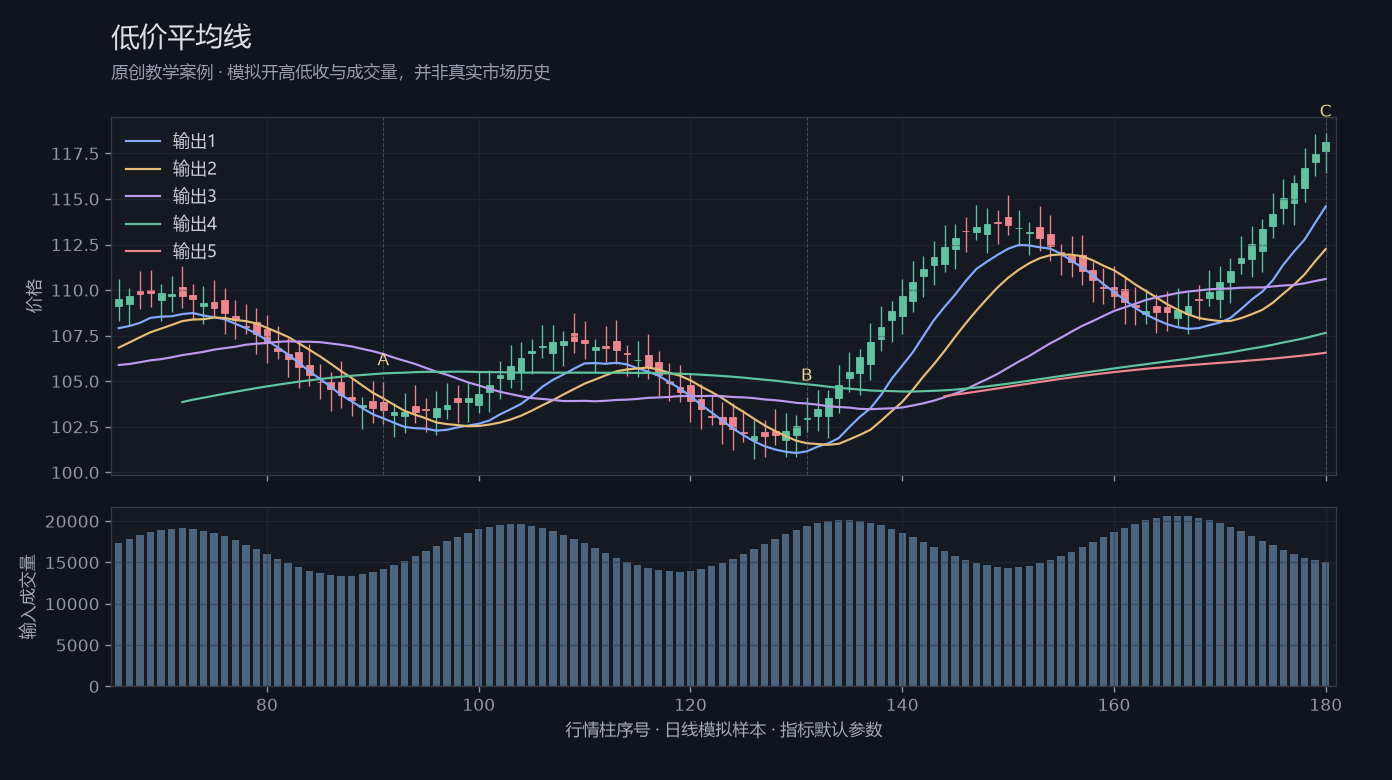Click the 120 tick on the bar-index axis
Screen dimensions: 1392x780
click(690, 704)
